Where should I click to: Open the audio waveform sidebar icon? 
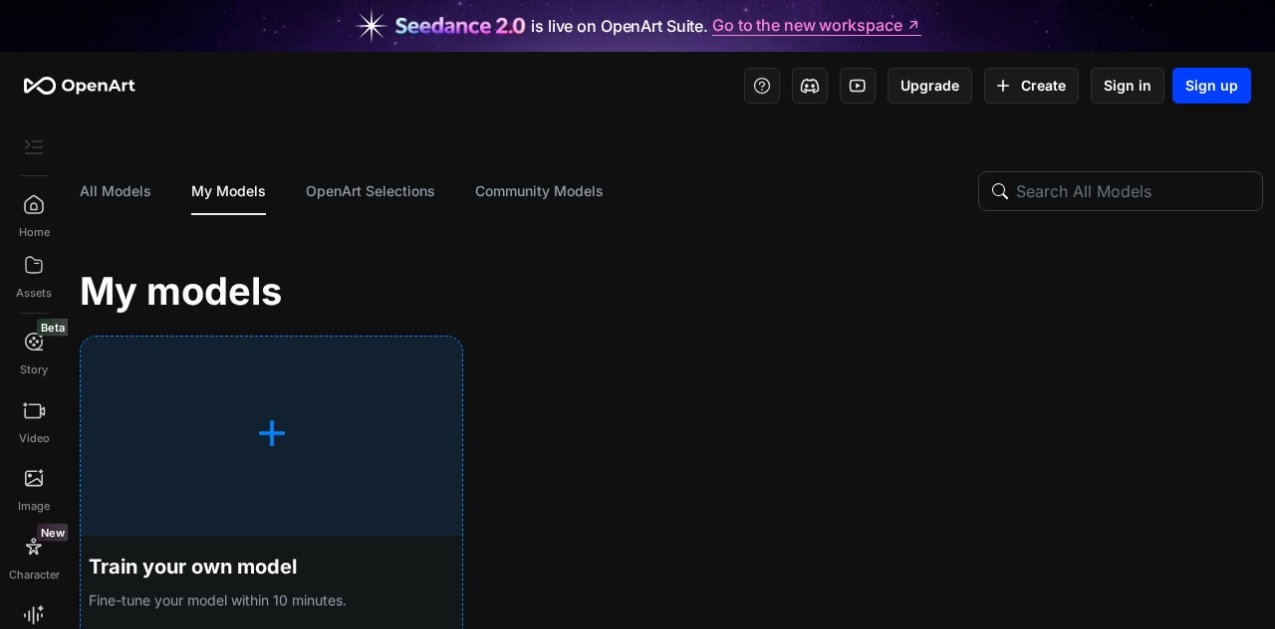click(34, 614)
